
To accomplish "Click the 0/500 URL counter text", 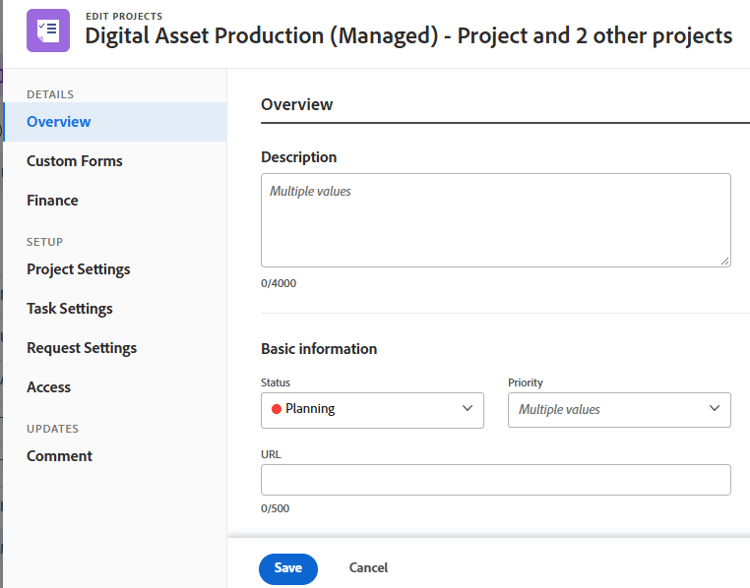I will tap(275, 509).
